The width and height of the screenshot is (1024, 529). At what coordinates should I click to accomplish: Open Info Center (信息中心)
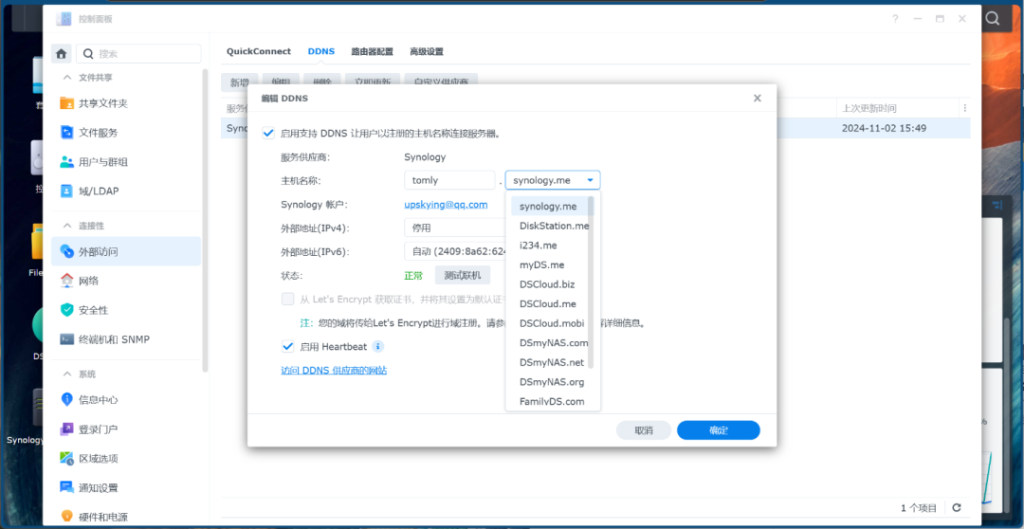click(x=126, y=400)
